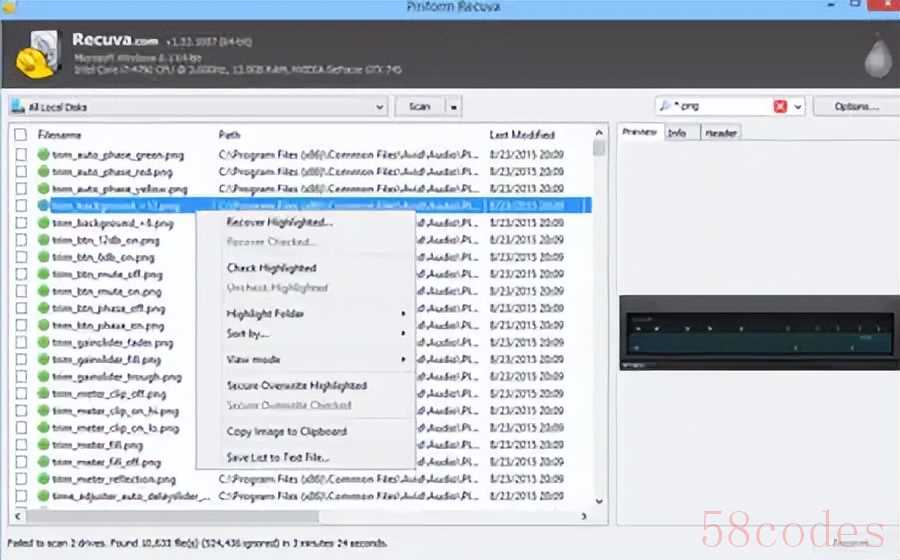The height and width of the screenshot is (560, 900).
Task: Click status icon of trim_btn_mute_on.png
Action: tap(43, 291)
